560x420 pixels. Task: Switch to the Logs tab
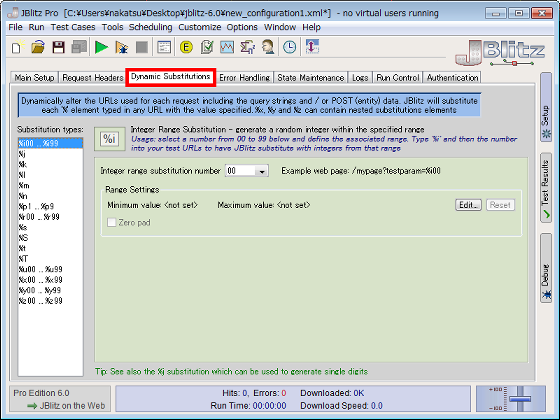360,78
